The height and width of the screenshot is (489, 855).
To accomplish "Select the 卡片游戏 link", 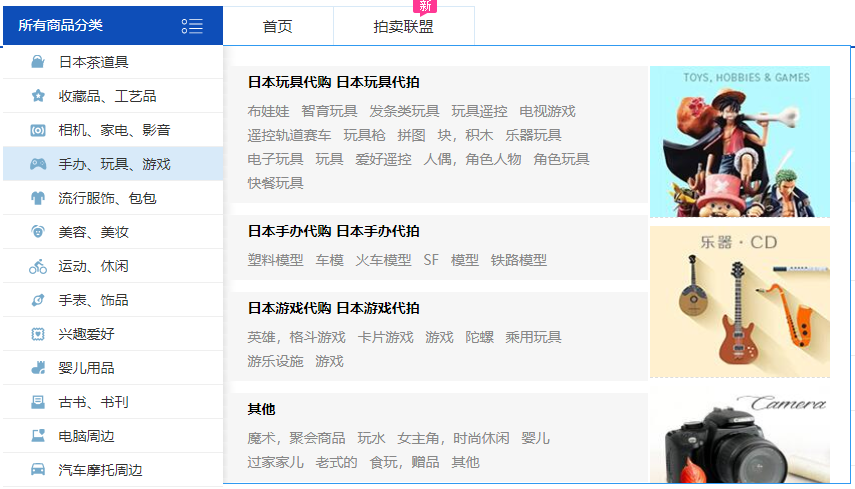I will 385,337.
